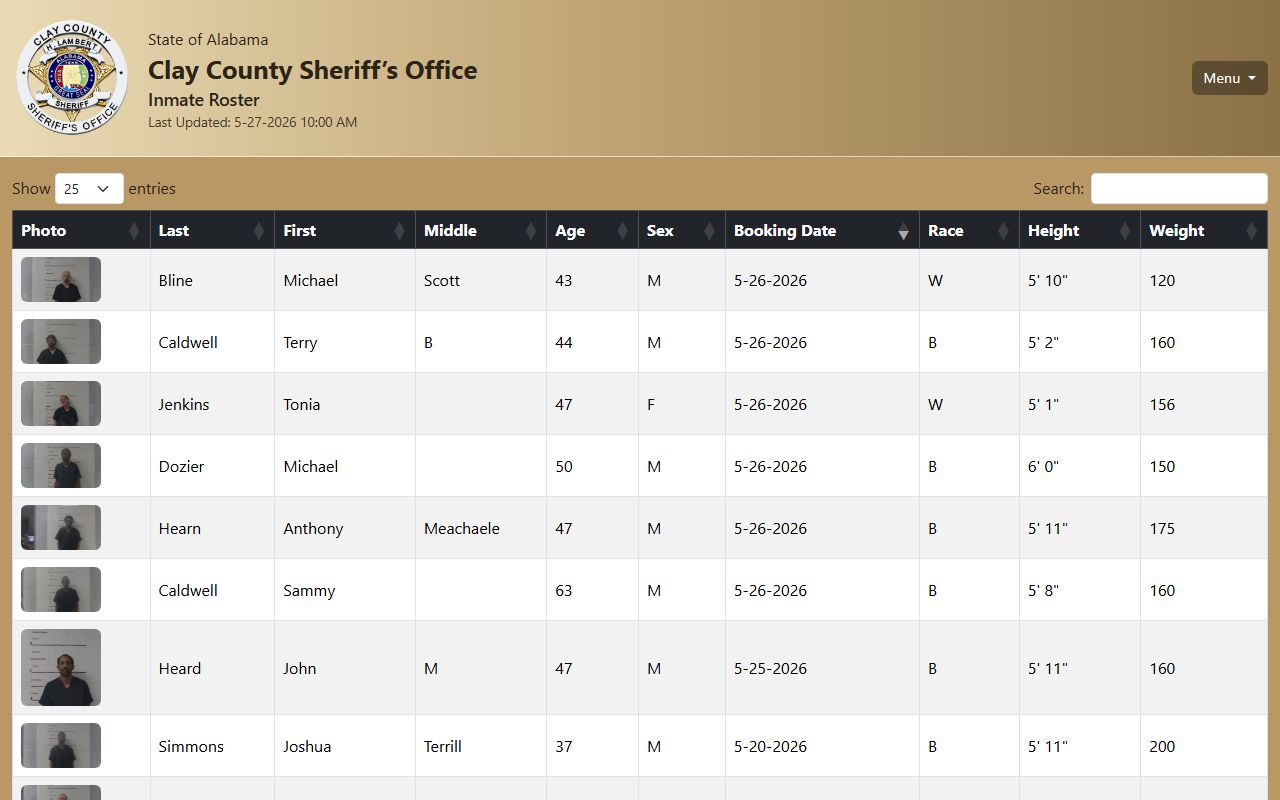
Task: Click the age value 43
Action: 564,280
